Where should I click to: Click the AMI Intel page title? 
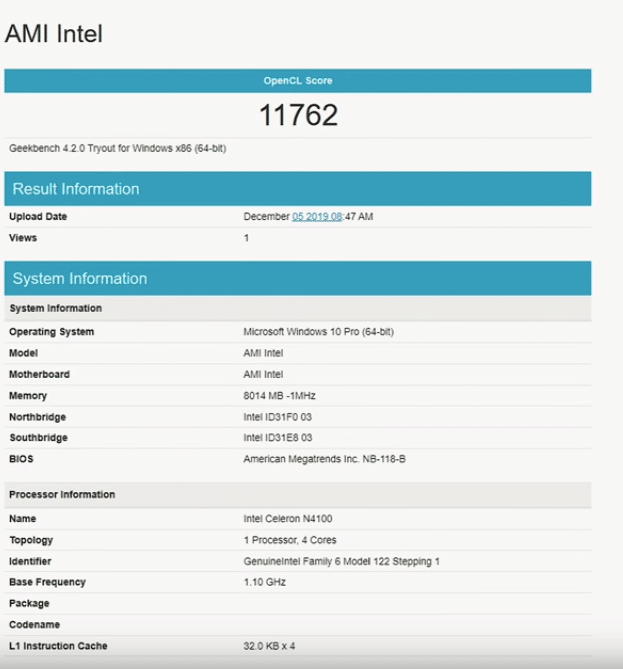point(54,34)
